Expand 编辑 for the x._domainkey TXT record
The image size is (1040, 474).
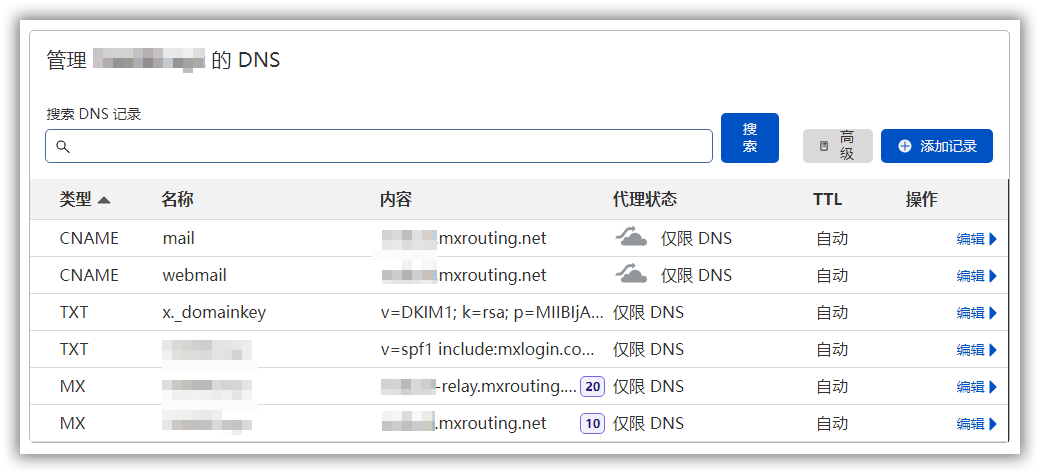tap(977, 313)
